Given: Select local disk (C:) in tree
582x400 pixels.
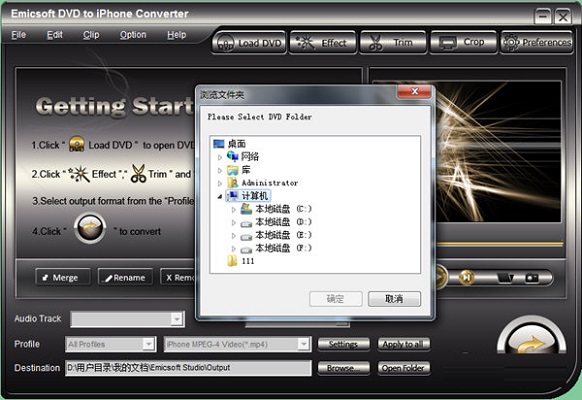Looking at the screenshot, I should (x=283, y=209).
